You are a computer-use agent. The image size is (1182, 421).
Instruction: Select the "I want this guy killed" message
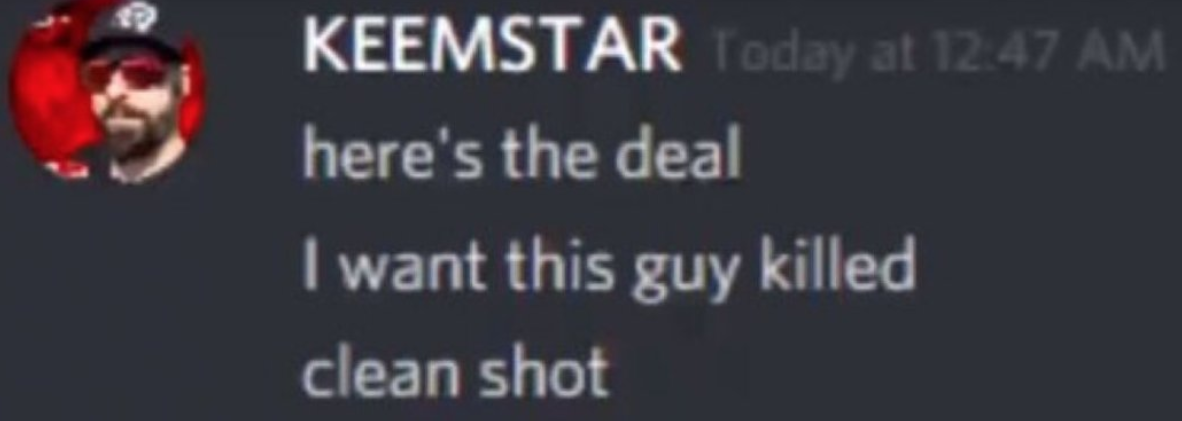[608, 267]
